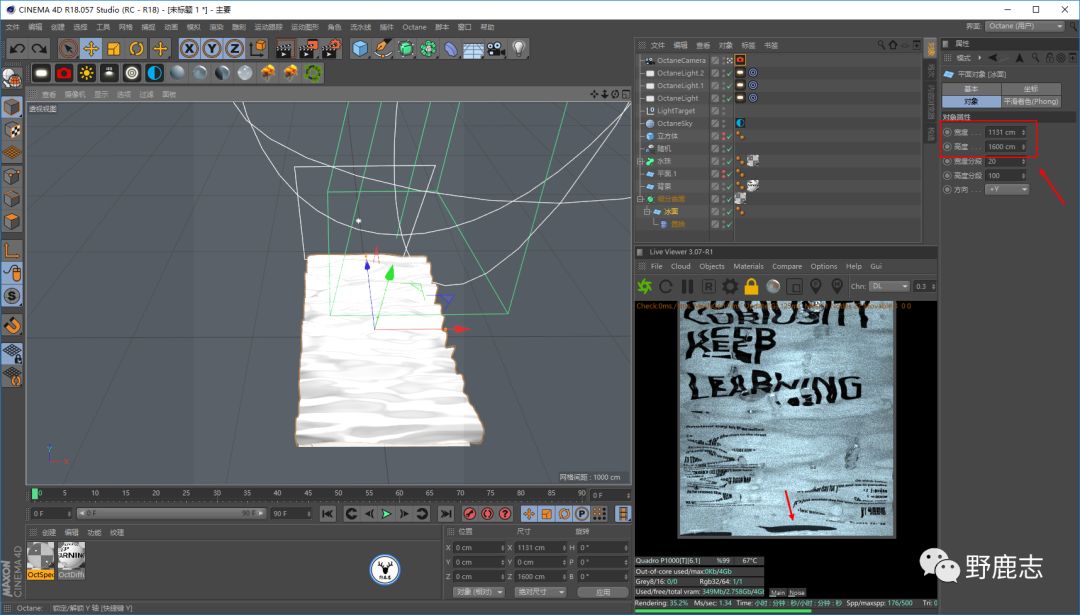Expand the 水珠 object tree node

click(x=640, y=161)
